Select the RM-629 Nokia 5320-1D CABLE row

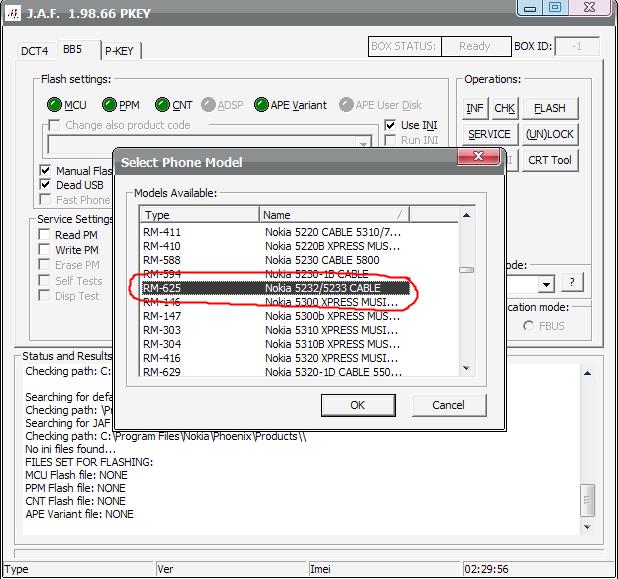pos(276,372)
